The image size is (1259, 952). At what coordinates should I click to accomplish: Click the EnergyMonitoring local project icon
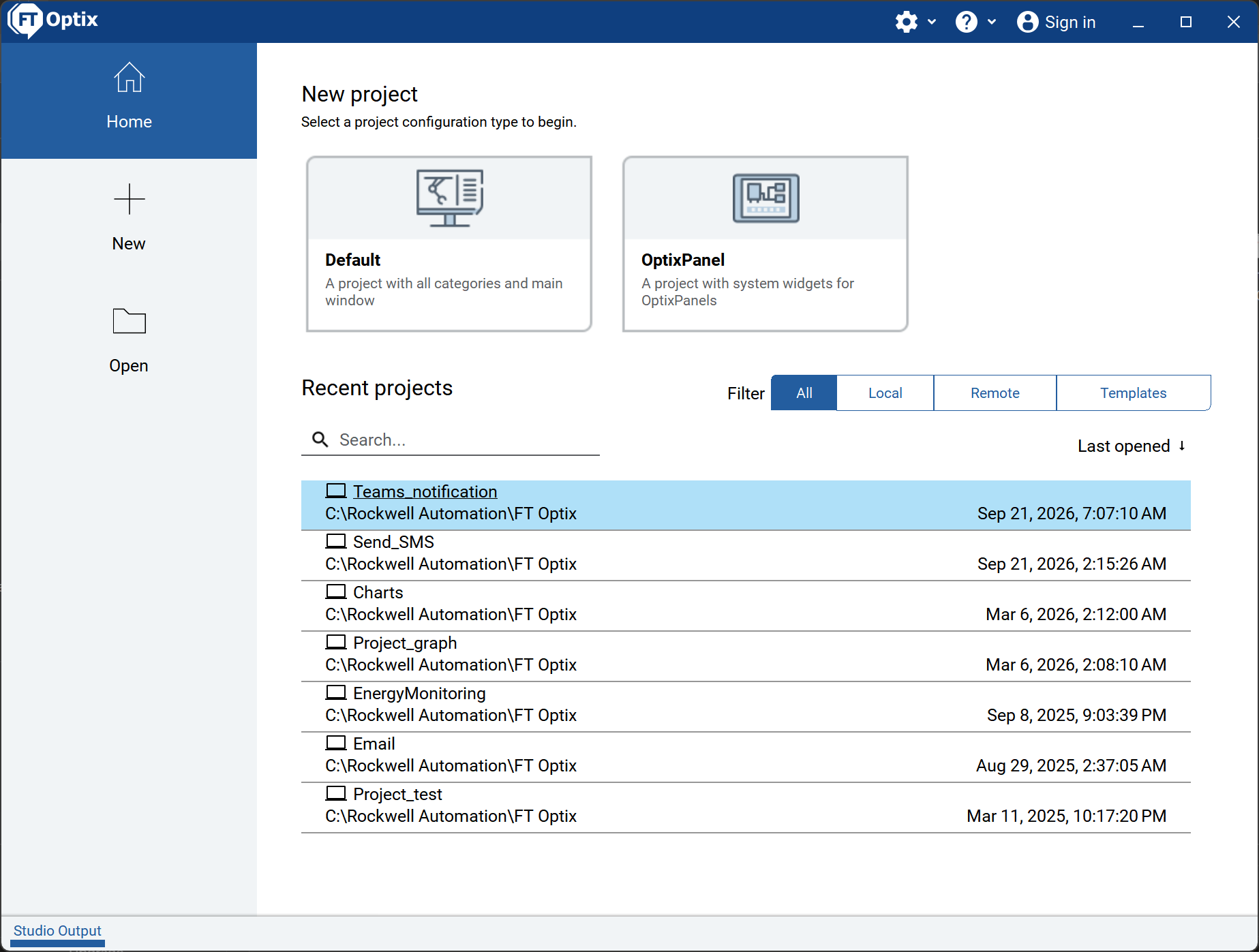tap(335, 692)
